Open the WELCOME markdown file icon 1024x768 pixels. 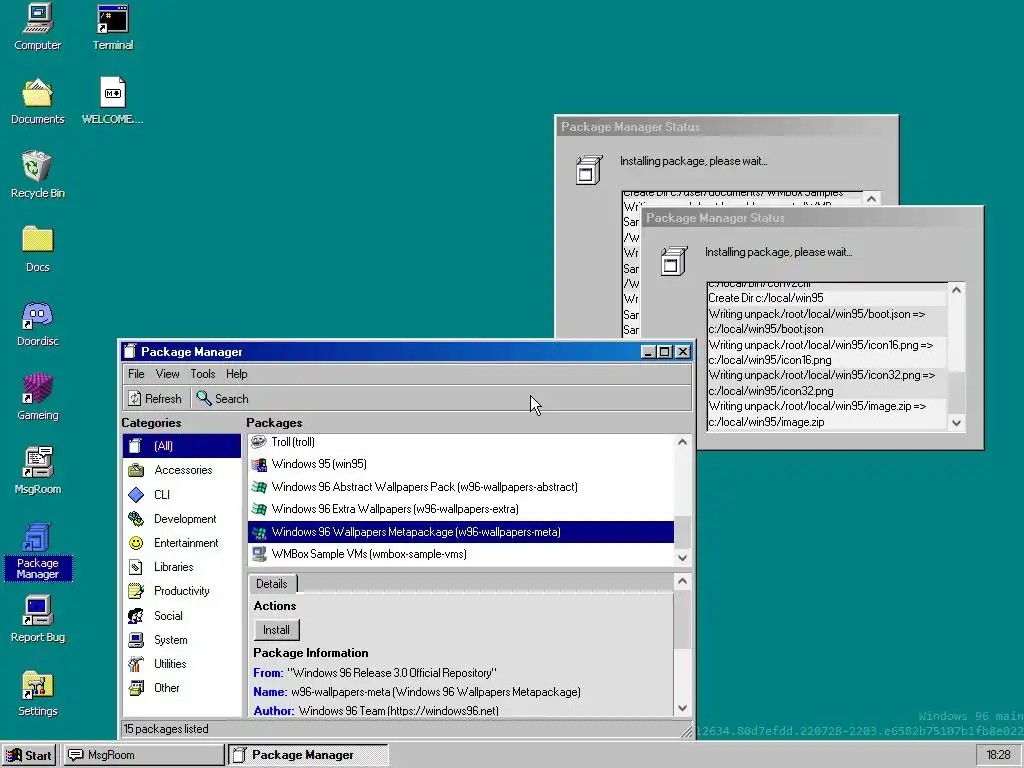[112, 101]
